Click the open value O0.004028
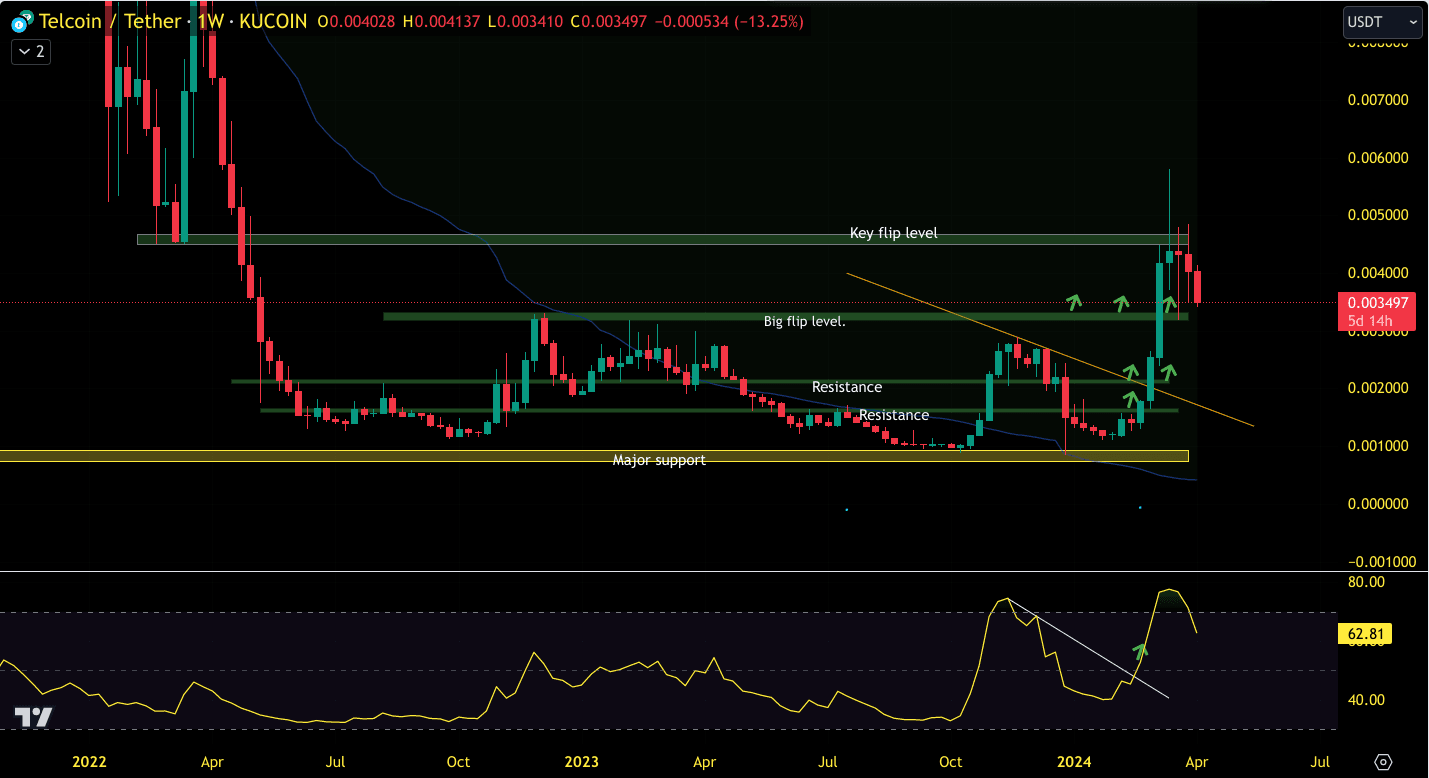1429x778 pixels. click(356, 21)
